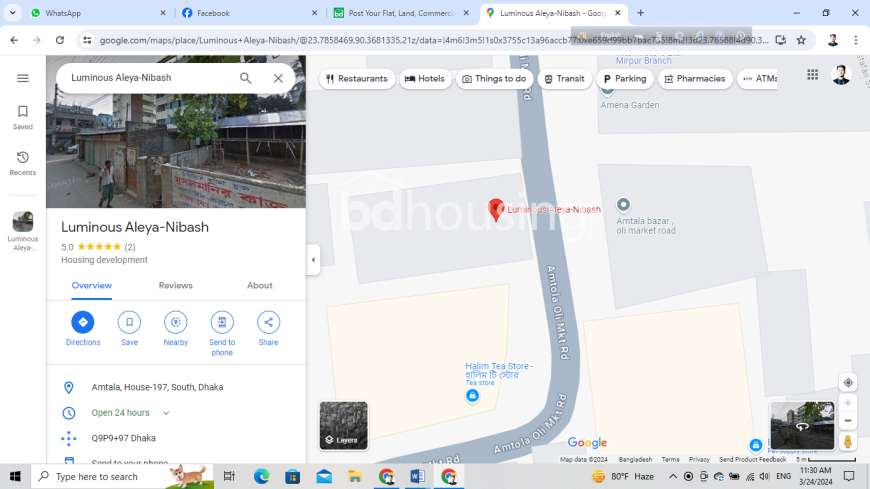Screen dimensions: 870x489
Task: Zoom in the map with plus
Action: pos(848,403)
